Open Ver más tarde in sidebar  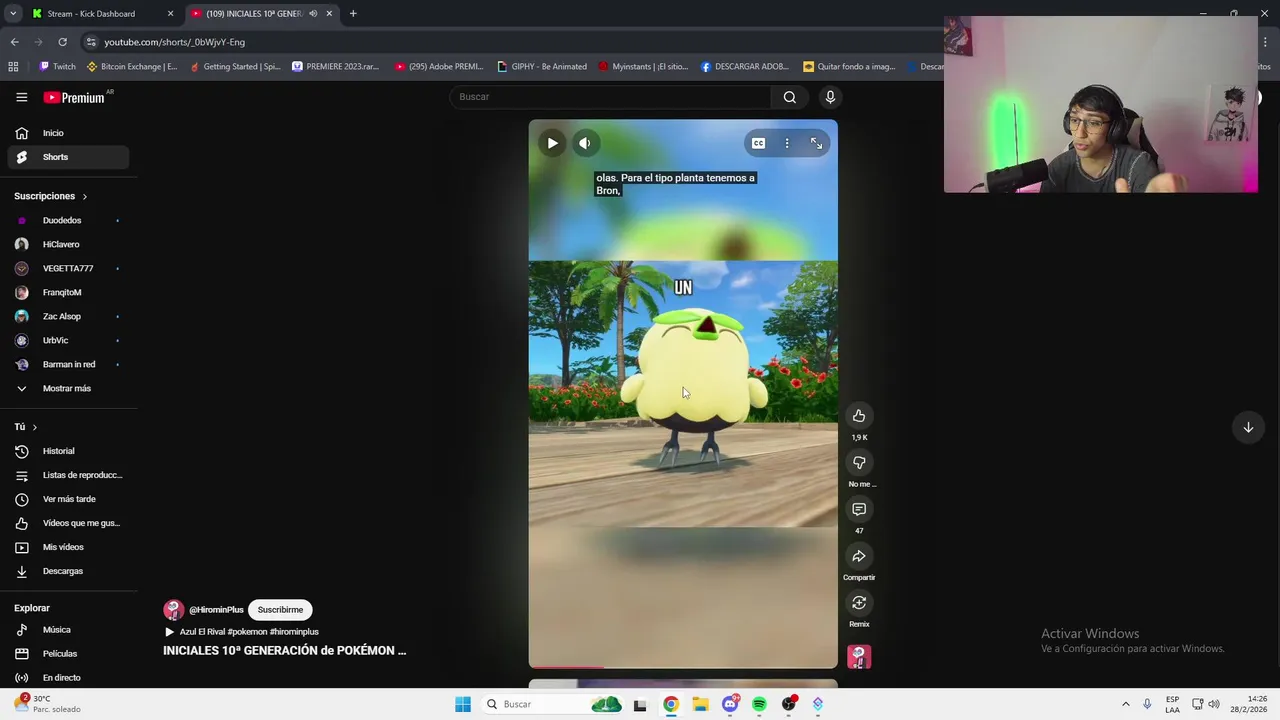(x=68, y=499)
